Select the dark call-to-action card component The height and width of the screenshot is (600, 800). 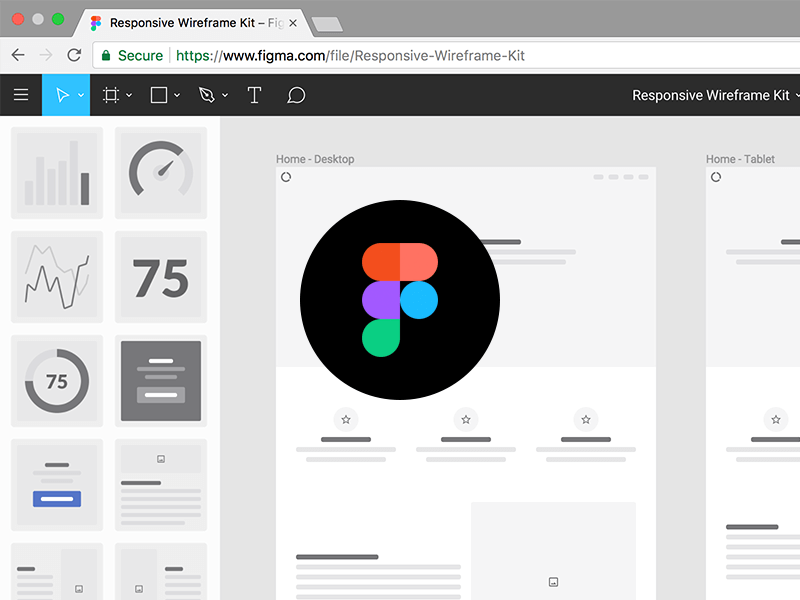click(161, 381)
